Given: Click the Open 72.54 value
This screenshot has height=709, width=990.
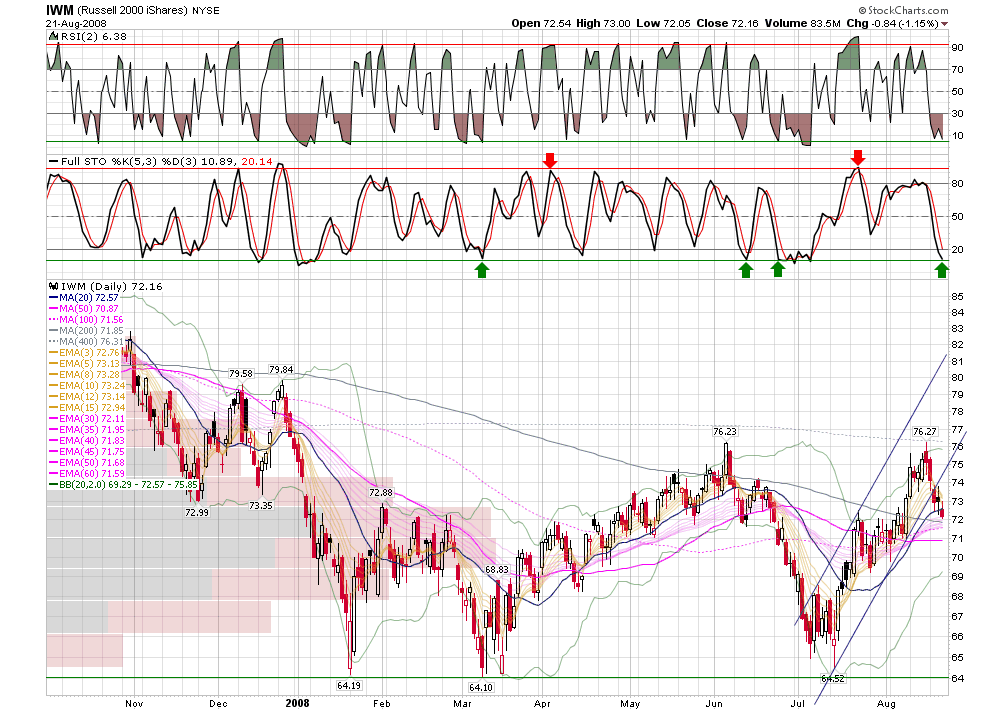Looking at the screenshot, I should pyautogui.click(x=541, y=23).
